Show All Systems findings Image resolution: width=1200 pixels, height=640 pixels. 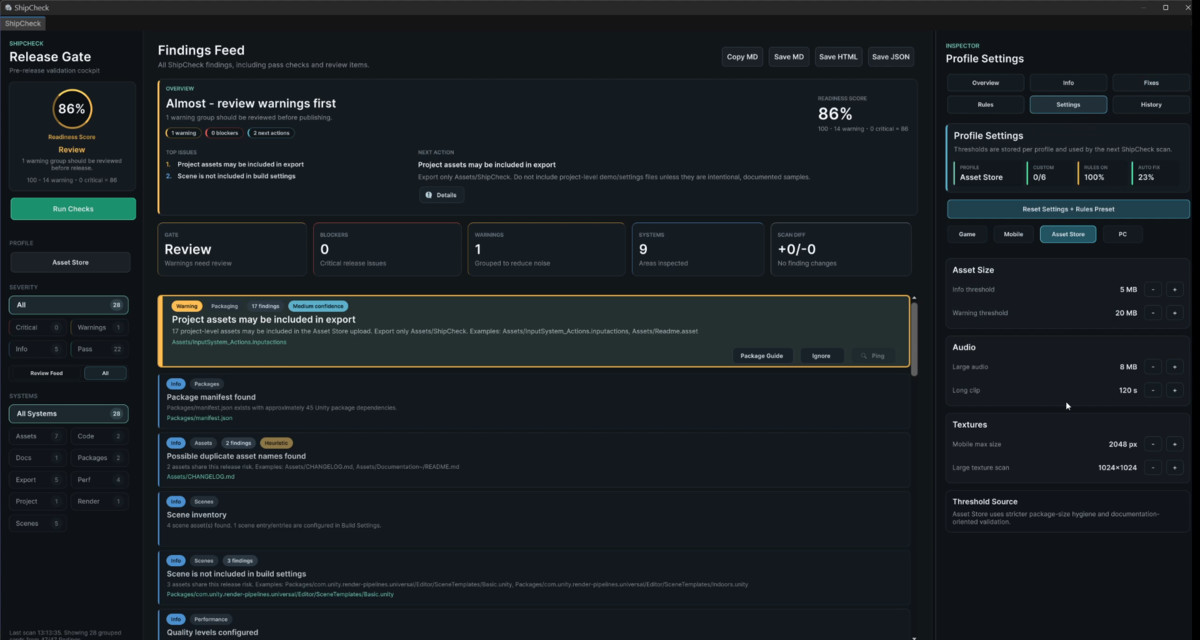tap(68, 414)
